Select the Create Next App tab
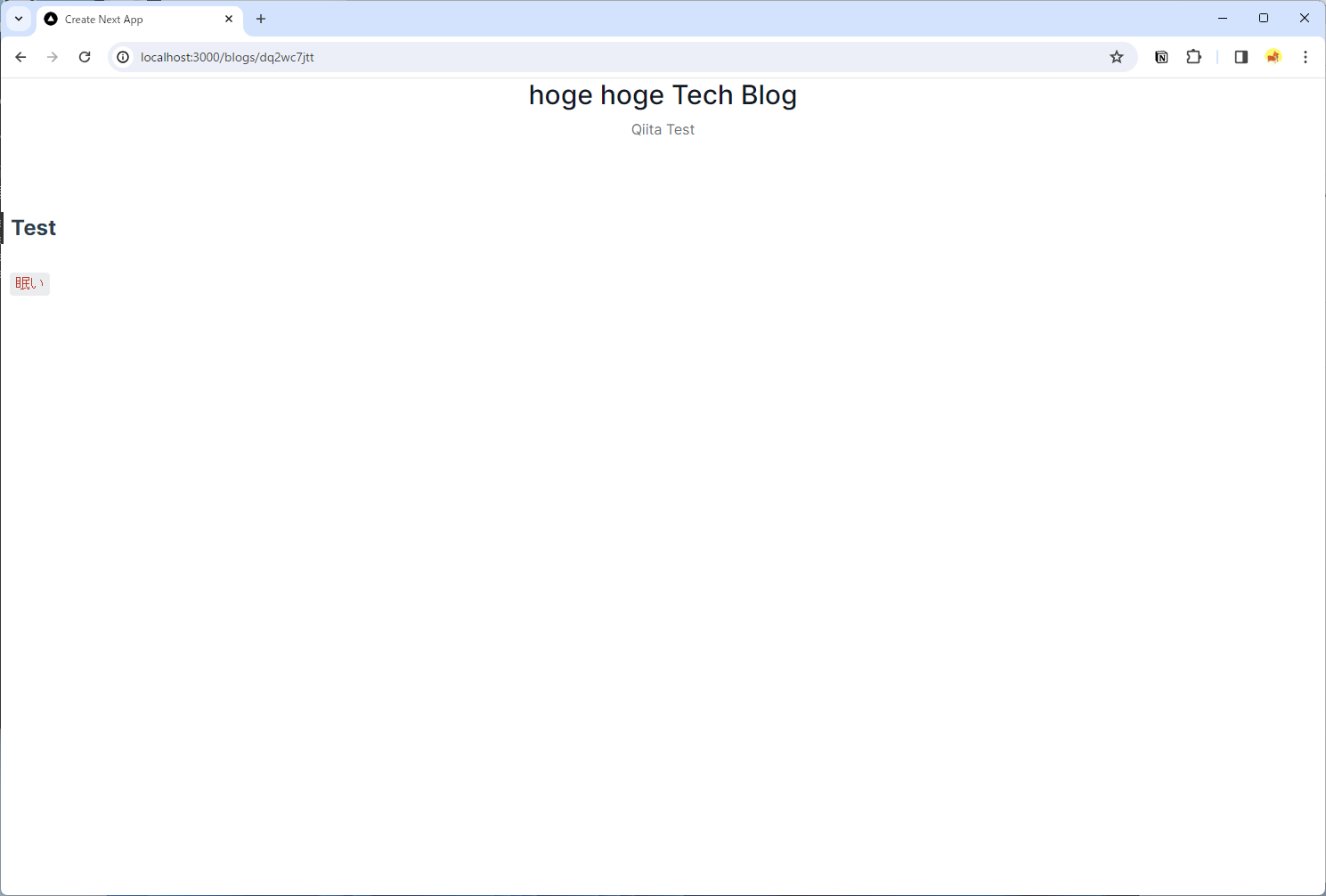 (139, 19)
